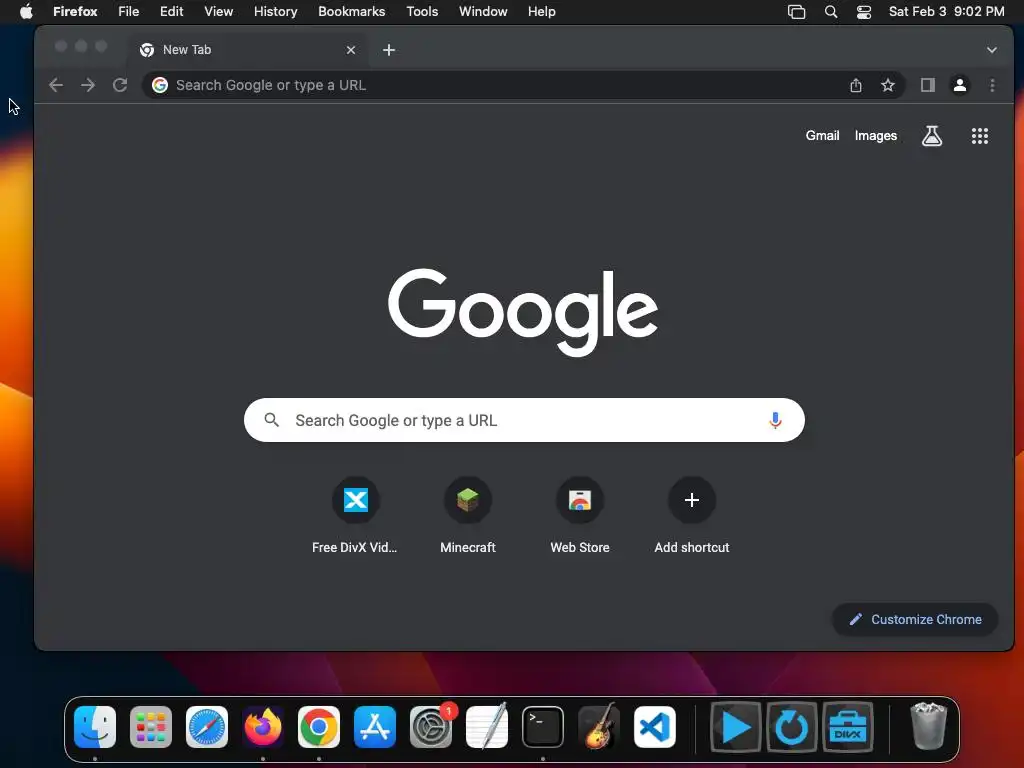Image resolution: width=1024 pixels, height=768 pixels.
Task: Open the Bookmarks menu
Action: click(351, 11)
